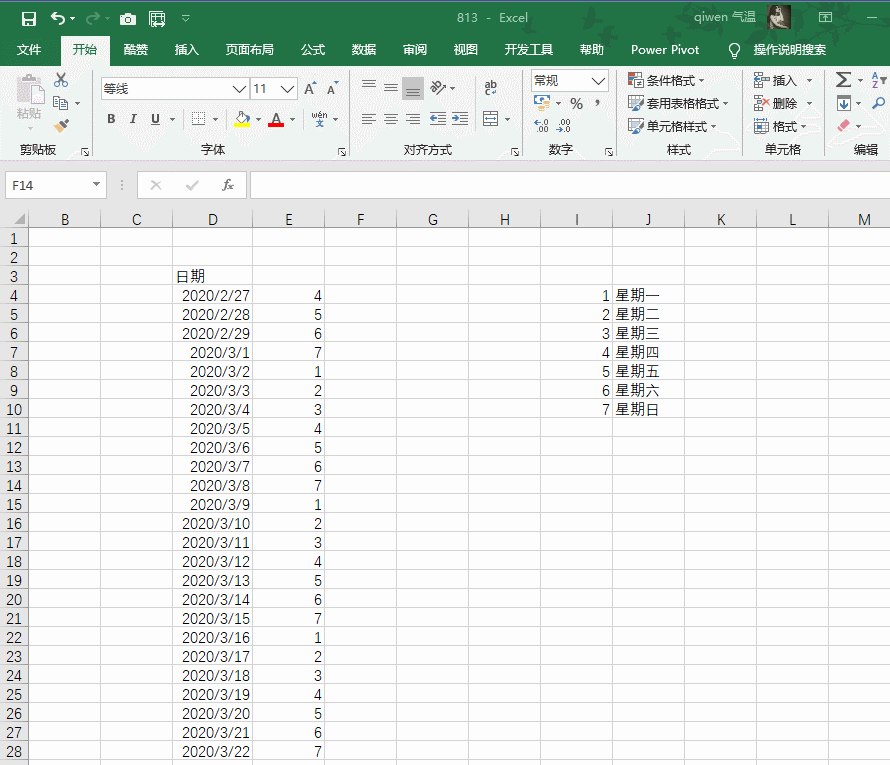890x765 pixels.
Task: Apply percent style
Action: point(576,103)
